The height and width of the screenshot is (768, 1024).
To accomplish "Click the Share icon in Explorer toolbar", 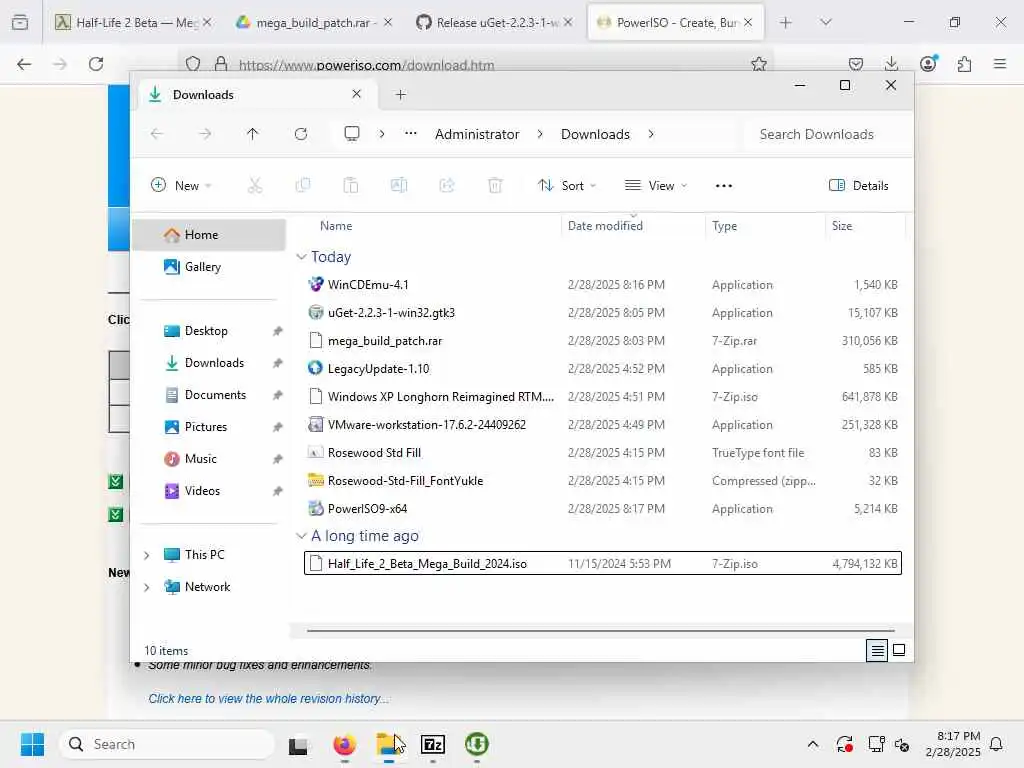I will pyautogui.click(x=447, y=185).
